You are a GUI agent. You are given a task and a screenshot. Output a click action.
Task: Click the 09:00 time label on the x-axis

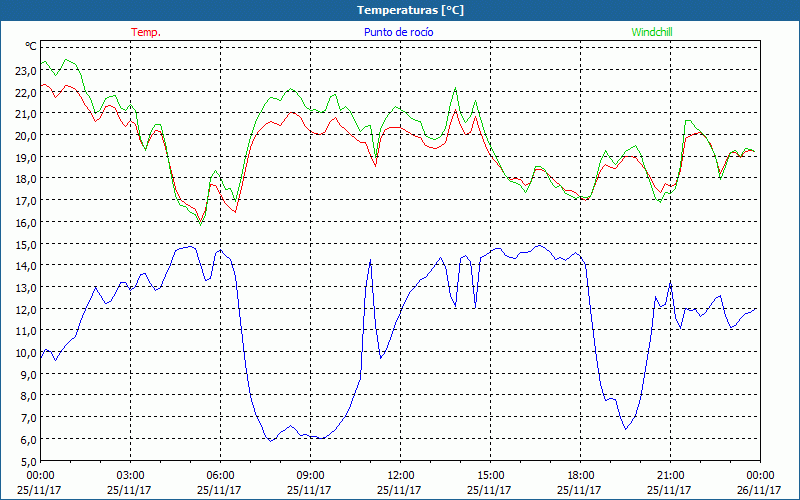(310, 476)
